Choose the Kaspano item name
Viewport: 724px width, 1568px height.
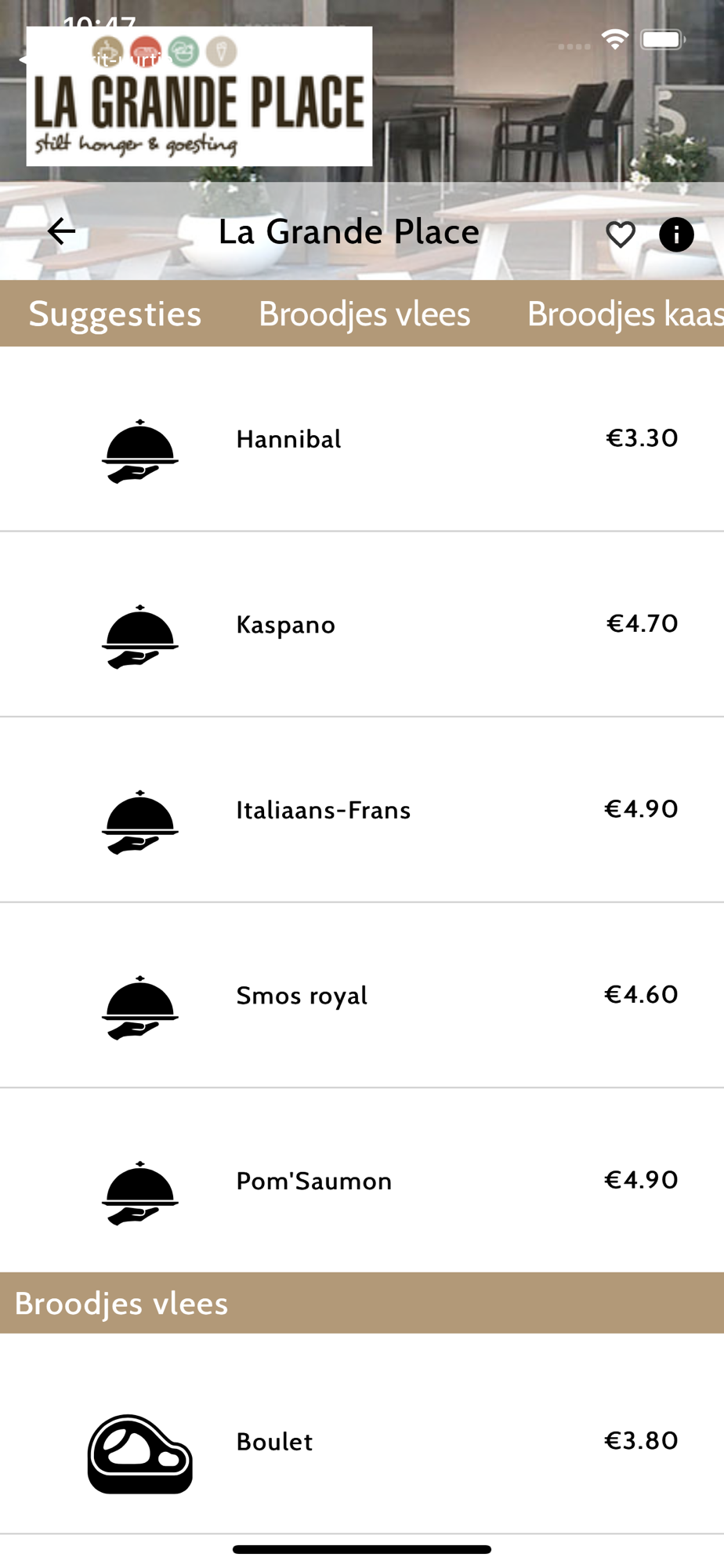click(x=286, y=625)
